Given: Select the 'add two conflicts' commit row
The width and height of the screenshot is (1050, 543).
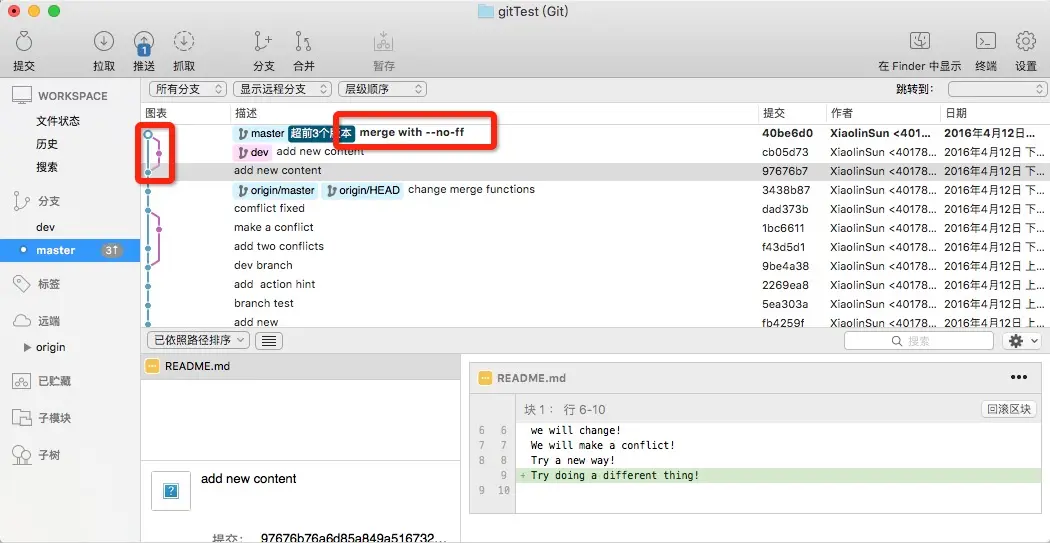Looking at the screenshot, I should click(x=595, y=246).
